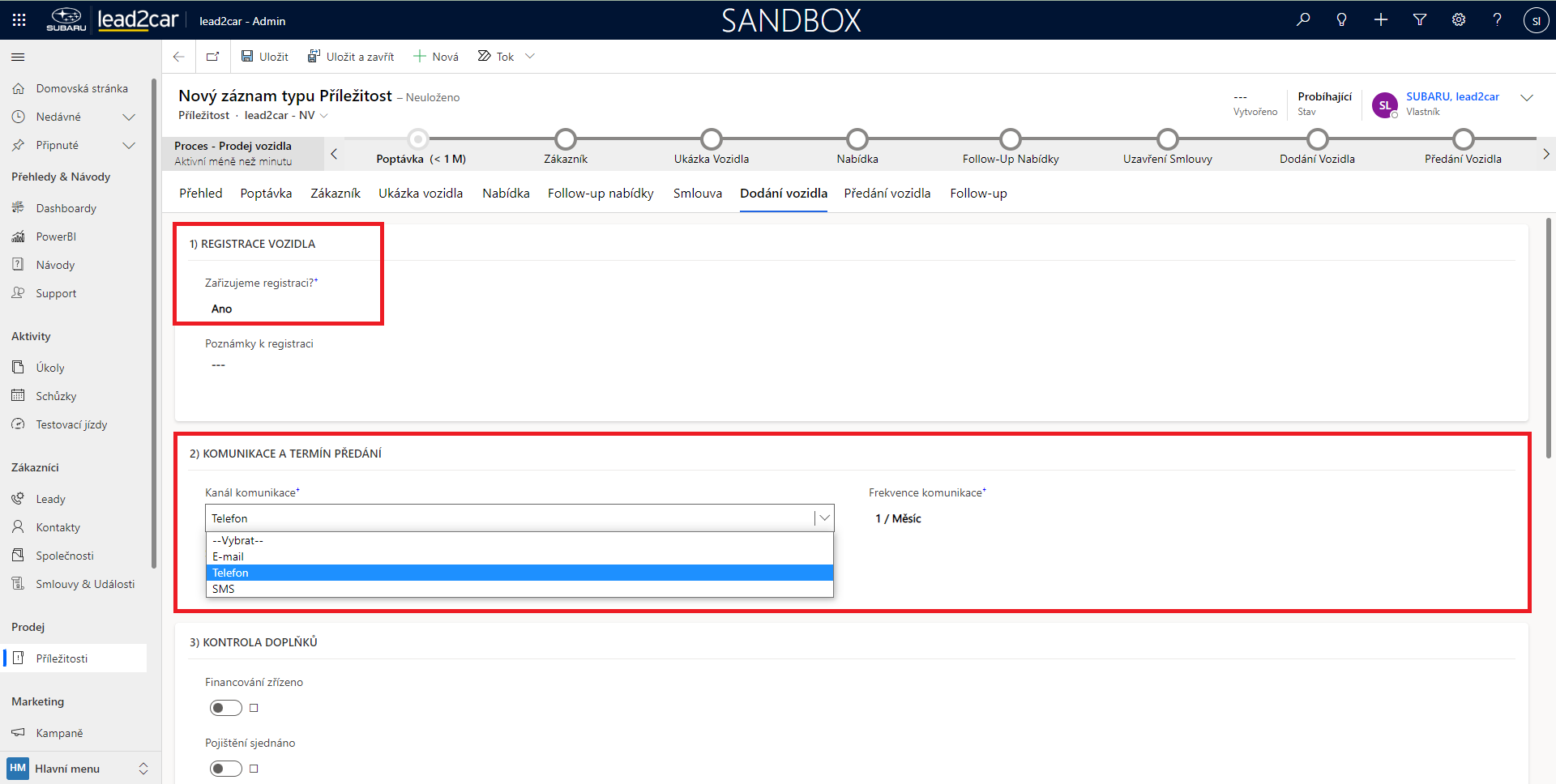Click the plus quick-create icon in header

(1381, 19)
